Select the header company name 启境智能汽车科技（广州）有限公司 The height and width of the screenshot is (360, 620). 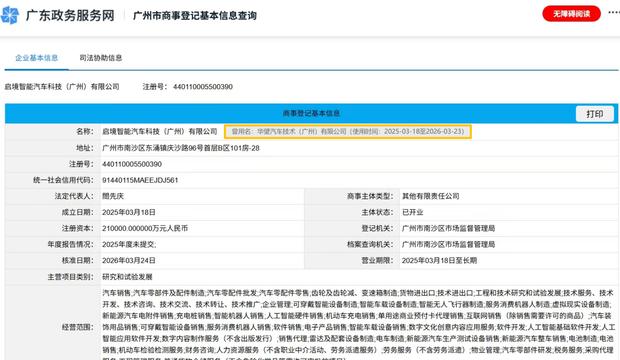[62, 87]
